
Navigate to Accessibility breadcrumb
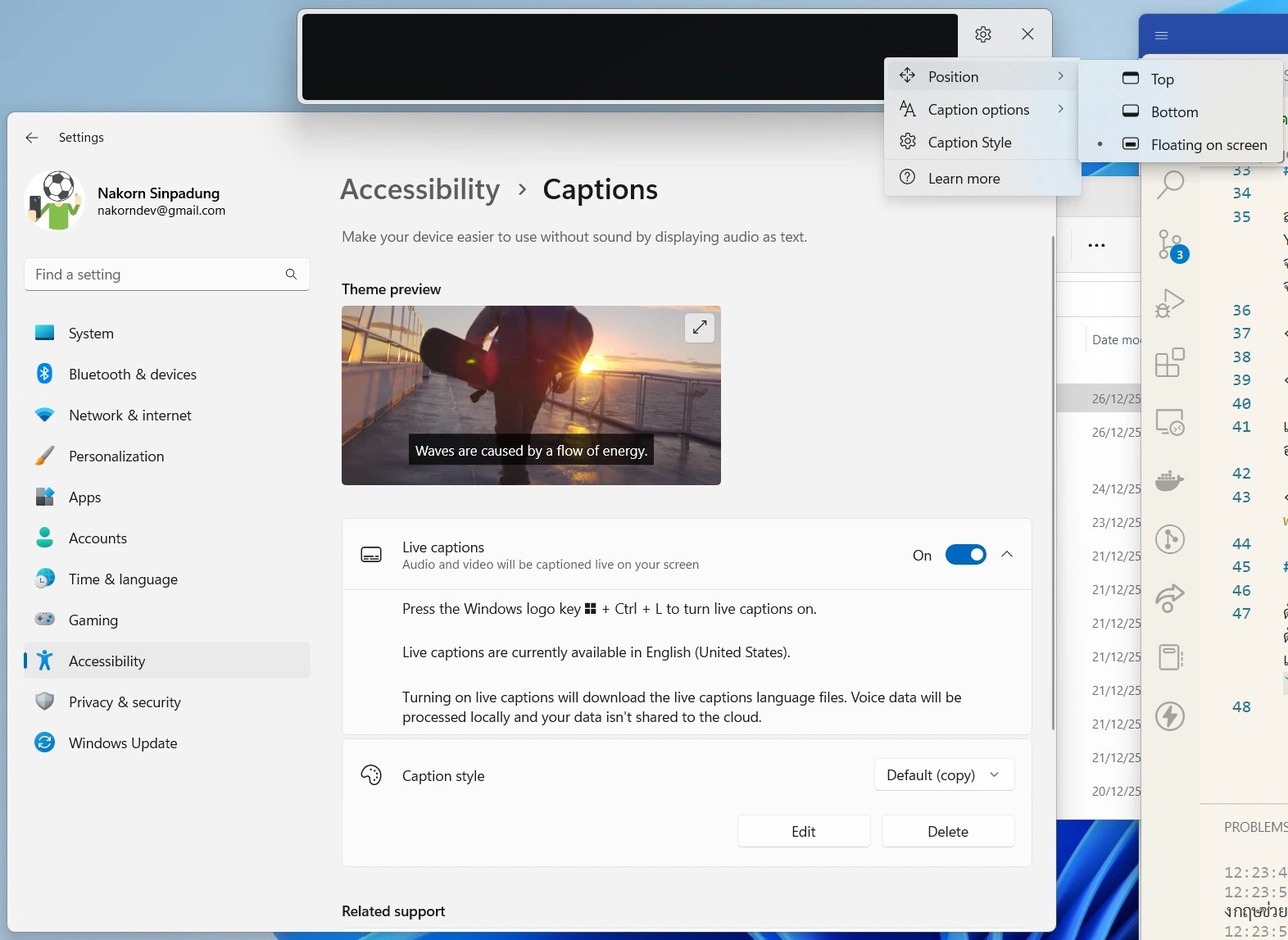[420, 189]
